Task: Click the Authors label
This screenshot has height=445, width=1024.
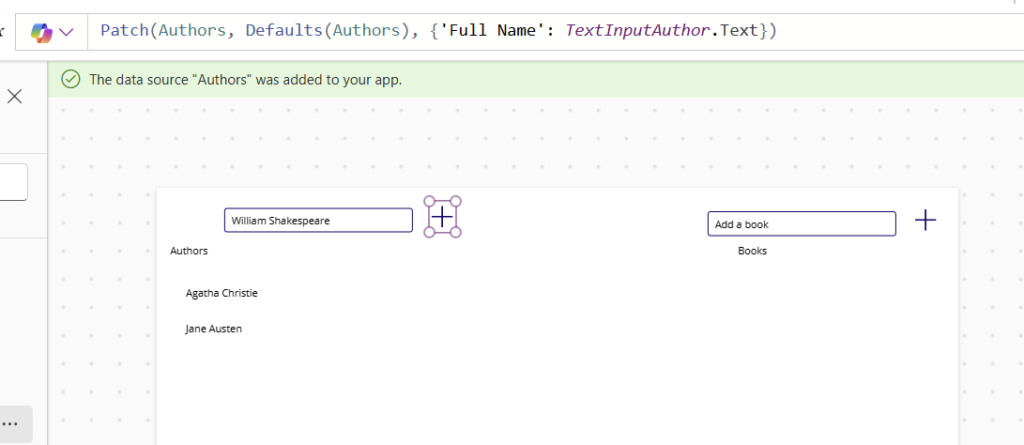Action: tap(189, 251)
